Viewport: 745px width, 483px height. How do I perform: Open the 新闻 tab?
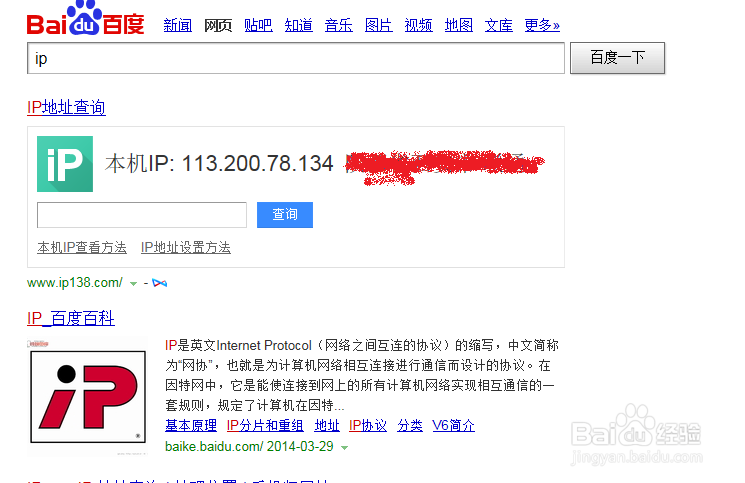click(x=178, y=25)
